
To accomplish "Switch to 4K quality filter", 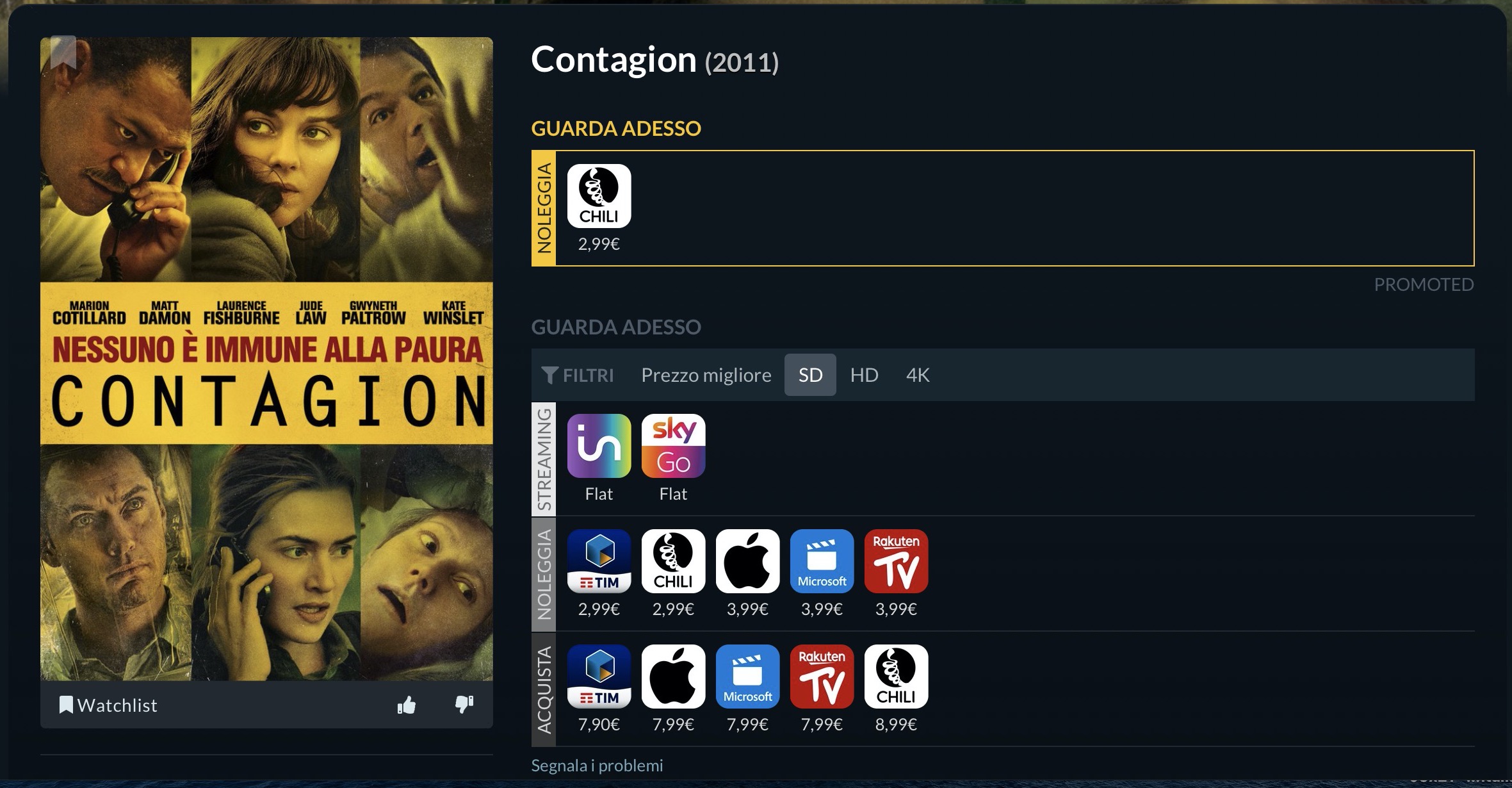I will coord(918,375).
